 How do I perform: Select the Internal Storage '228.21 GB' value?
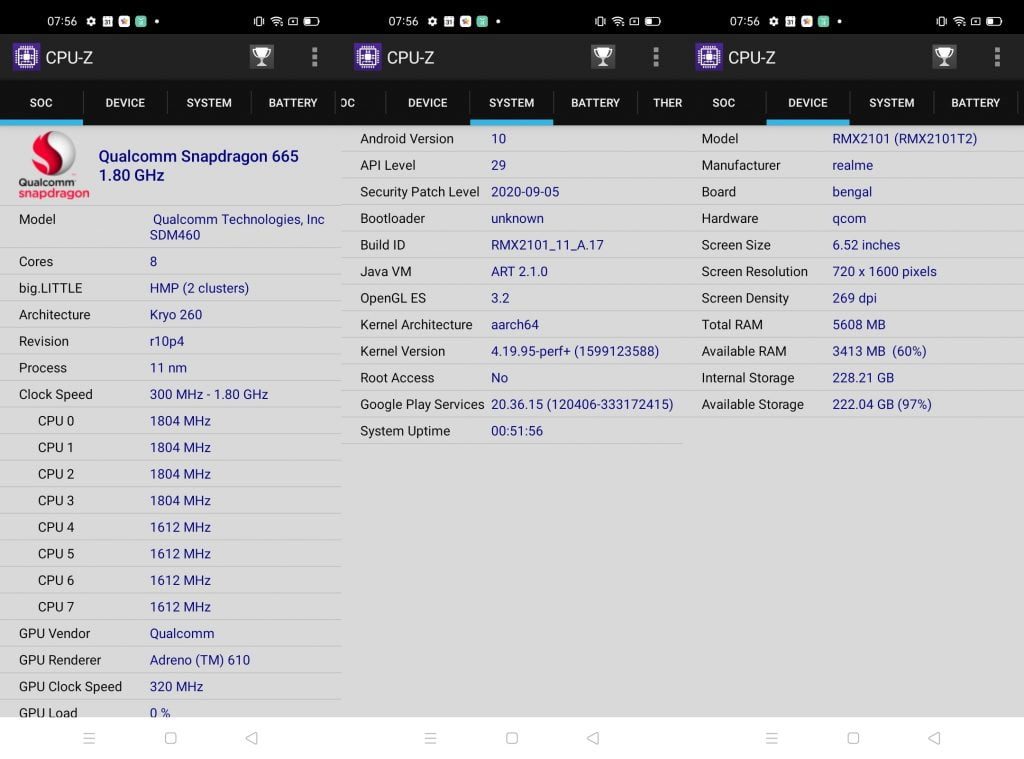tap(863, 378)
